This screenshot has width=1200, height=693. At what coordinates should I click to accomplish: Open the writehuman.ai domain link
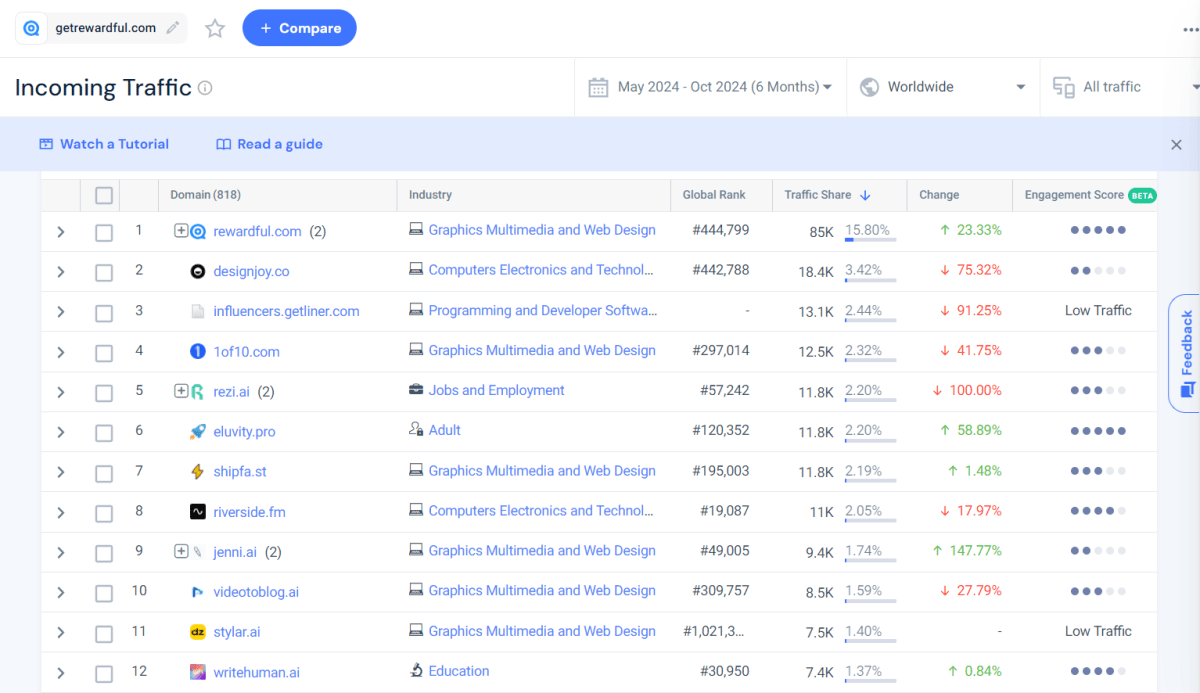(257, 672)
